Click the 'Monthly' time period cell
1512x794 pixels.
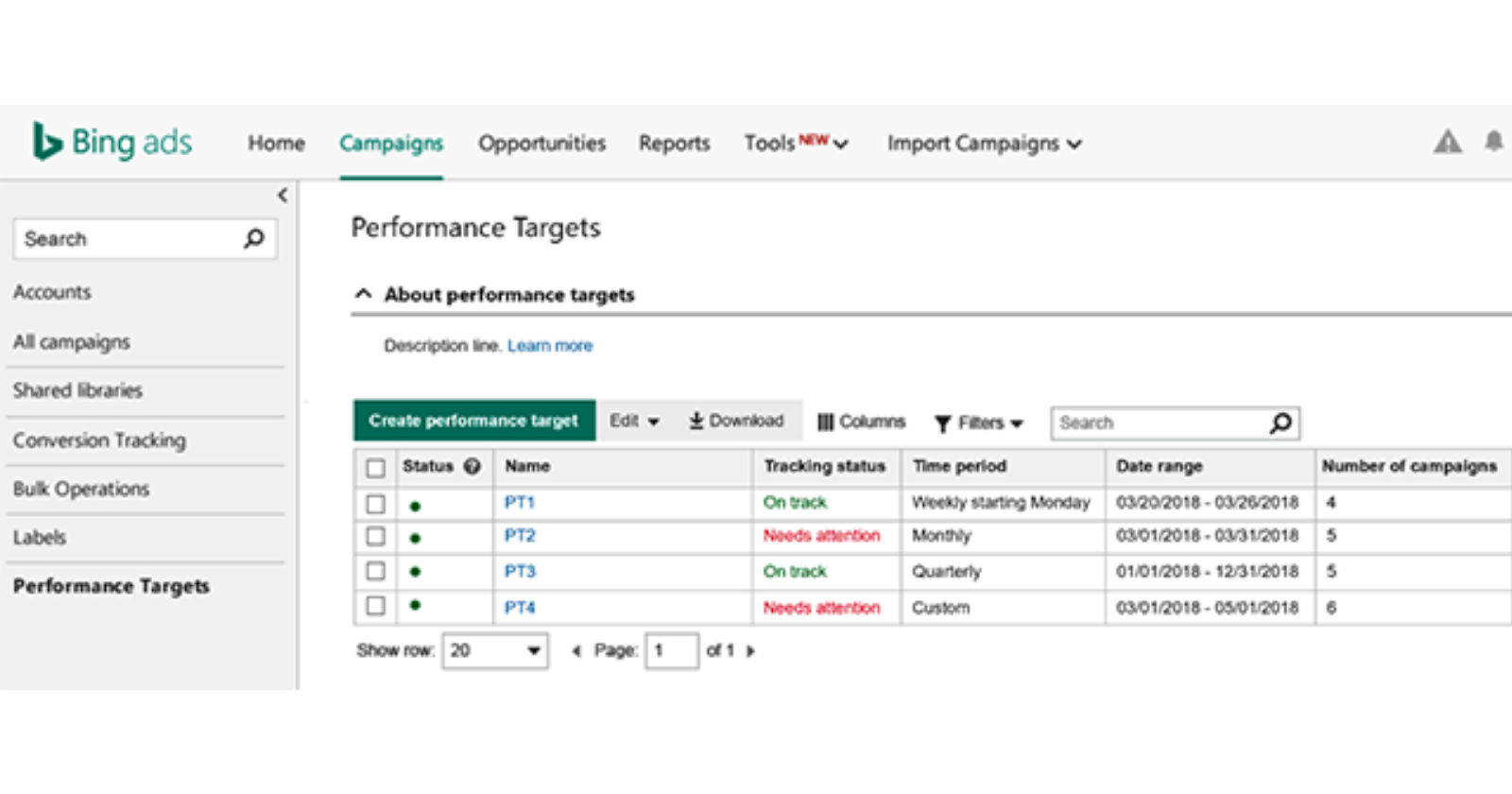tap(941, 536)
